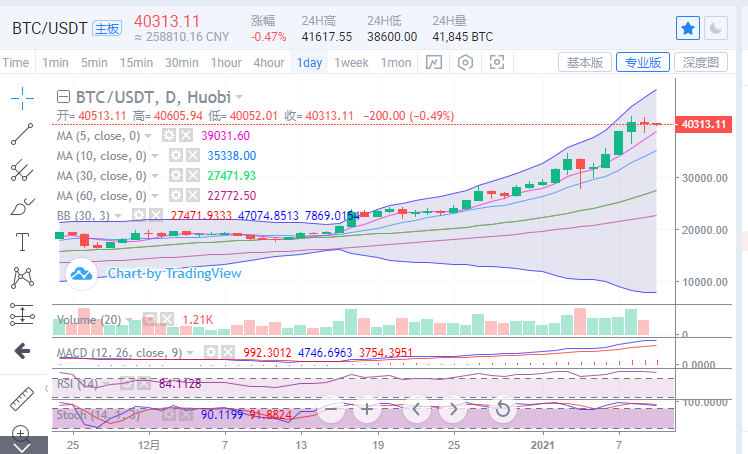Toggle night mode moon button
Viewport: 748px width, 454px height.
[716, 28]
